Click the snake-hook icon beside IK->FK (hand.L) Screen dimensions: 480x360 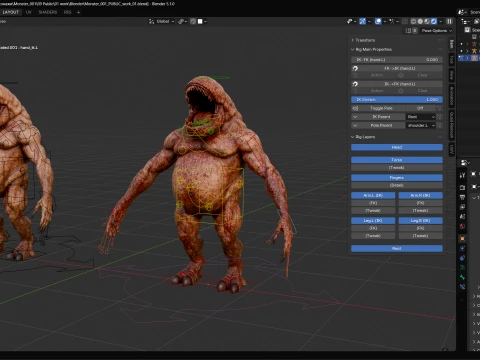point(355,84)
